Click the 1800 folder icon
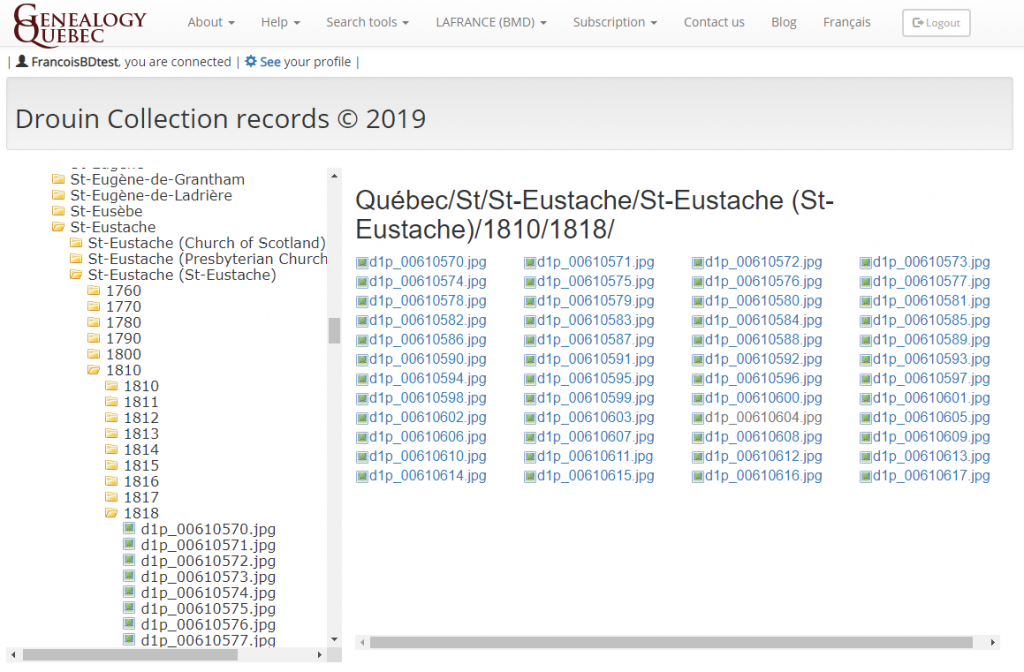 pos(94,354)
